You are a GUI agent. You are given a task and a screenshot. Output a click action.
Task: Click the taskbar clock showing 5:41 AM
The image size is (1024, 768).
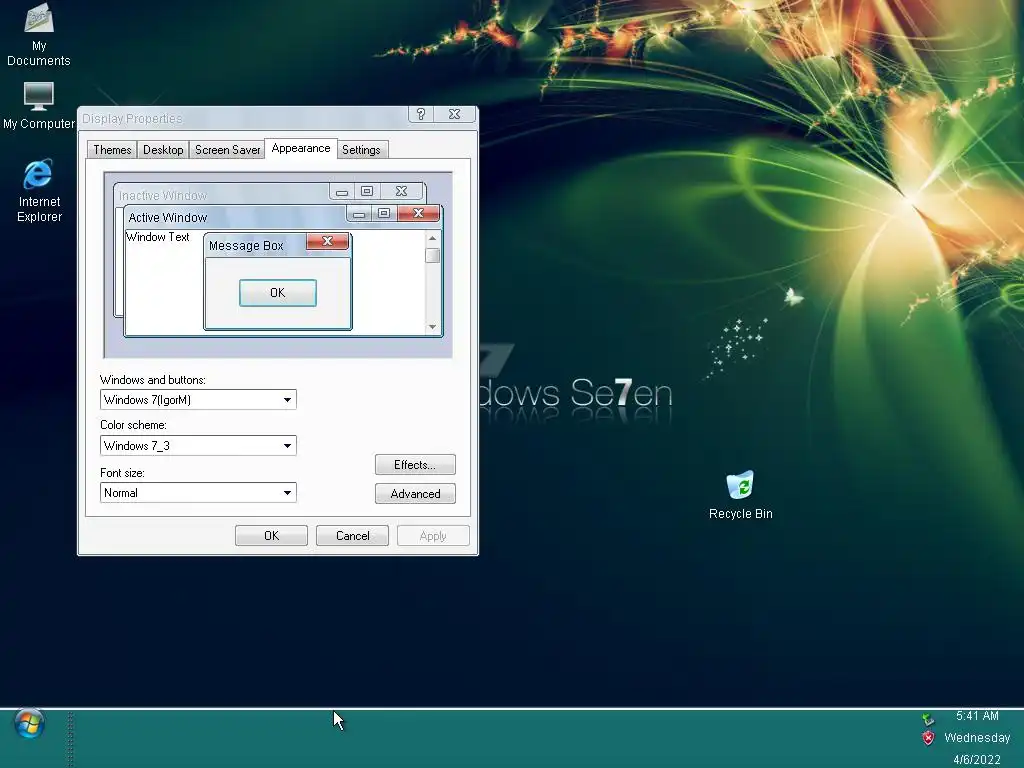click(x=977, y=716)
